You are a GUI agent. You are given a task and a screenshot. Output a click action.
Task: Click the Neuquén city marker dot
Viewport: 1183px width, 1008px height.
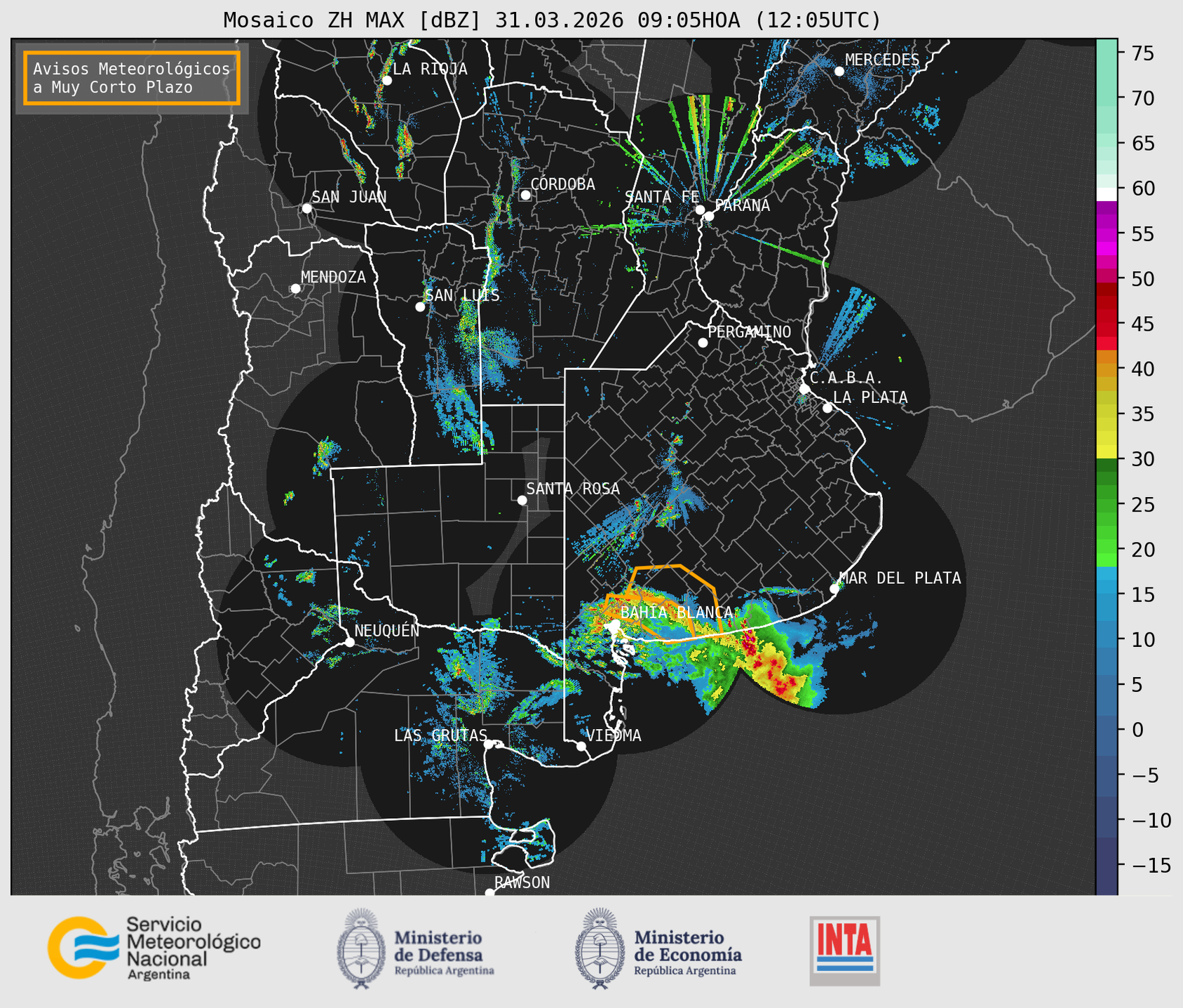[349, 642]
